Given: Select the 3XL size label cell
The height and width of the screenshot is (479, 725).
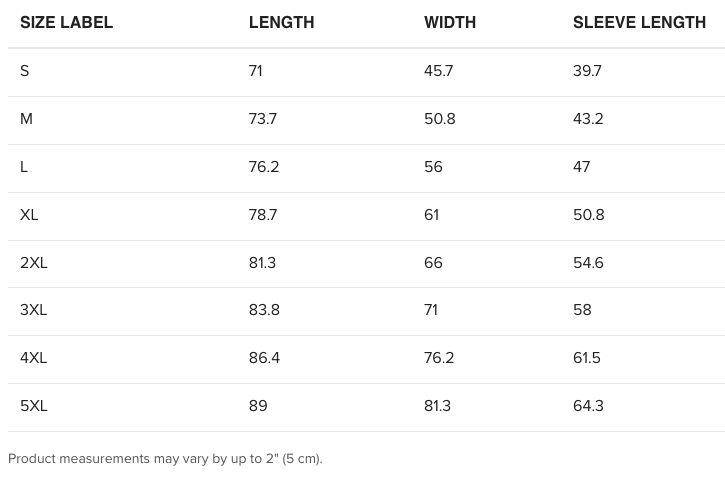Looking at the screenshot, I should pos(34,310).
